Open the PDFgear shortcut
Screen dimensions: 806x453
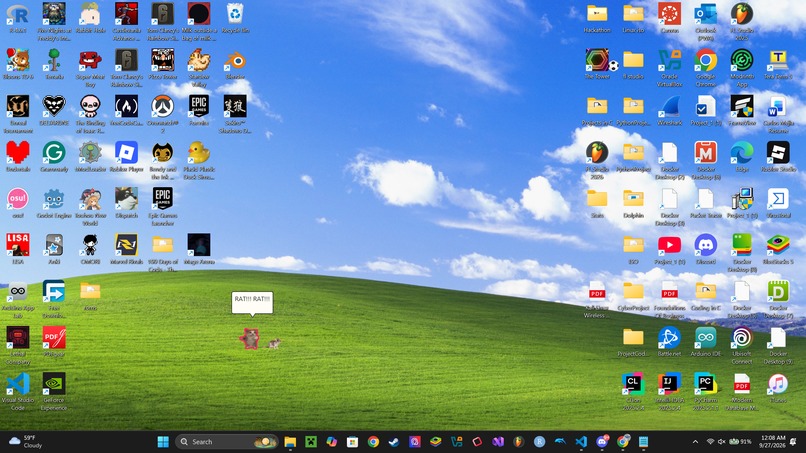click(x=54, y=338)
